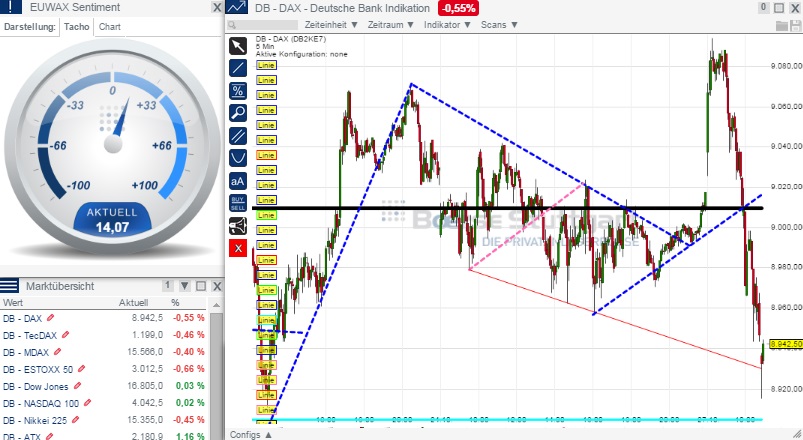803x440 pixels.
Task: Open DB - MDAX instrument link
Action: pyautogui.click(x=26, y=352)
